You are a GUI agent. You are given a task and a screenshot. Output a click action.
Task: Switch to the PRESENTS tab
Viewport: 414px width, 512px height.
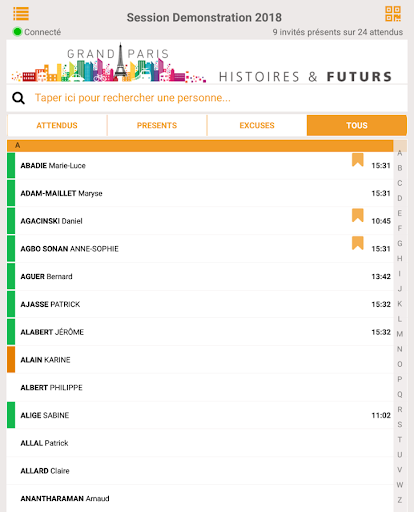pyautogui.click(x=157, y=125)
